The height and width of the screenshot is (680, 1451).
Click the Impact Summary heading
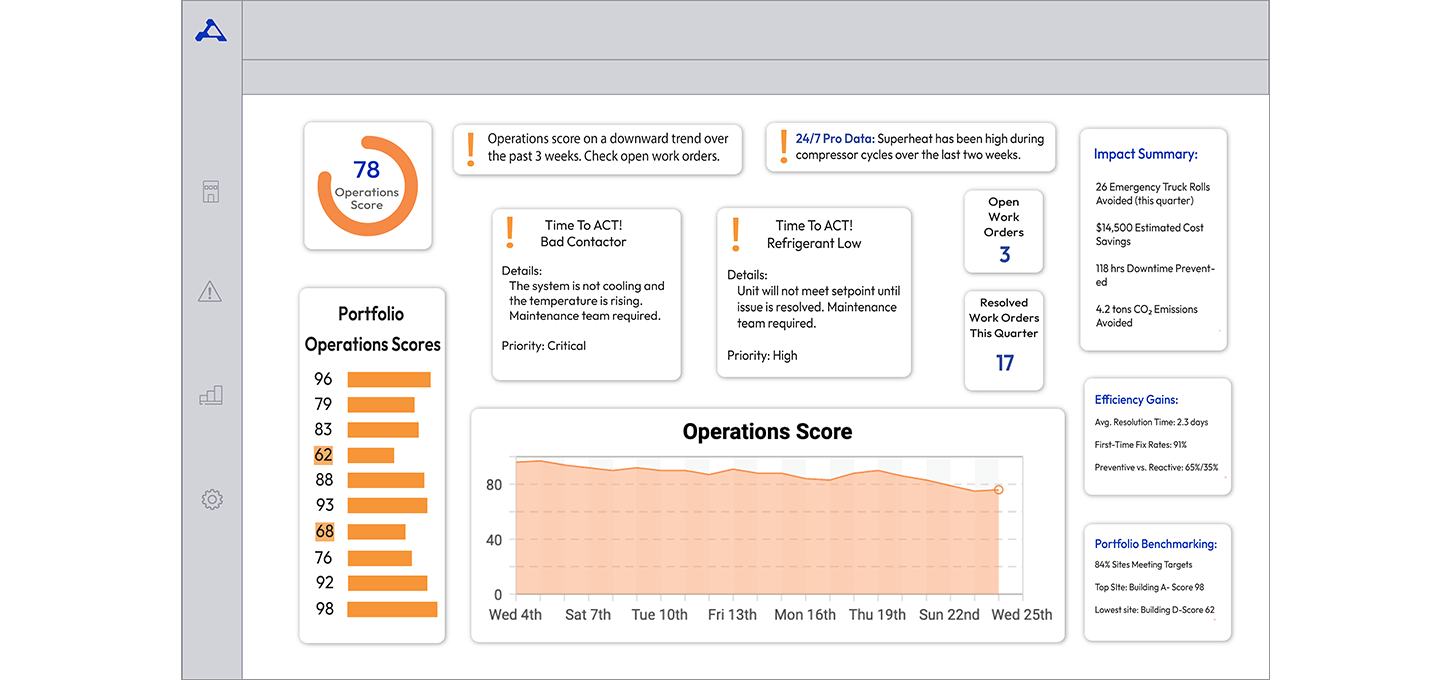pyautogui.click(x=1145, y=154)
